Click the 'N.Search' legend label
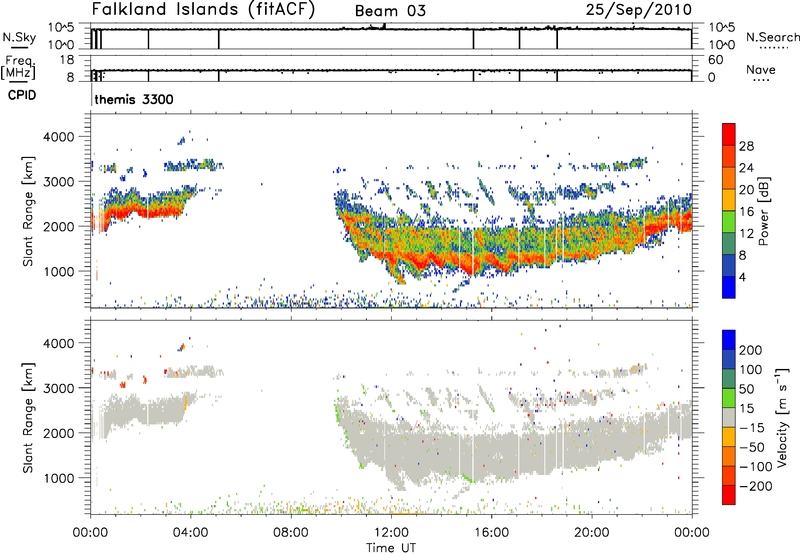This screenshot has width=800, height=554. [x=772, y=37]
